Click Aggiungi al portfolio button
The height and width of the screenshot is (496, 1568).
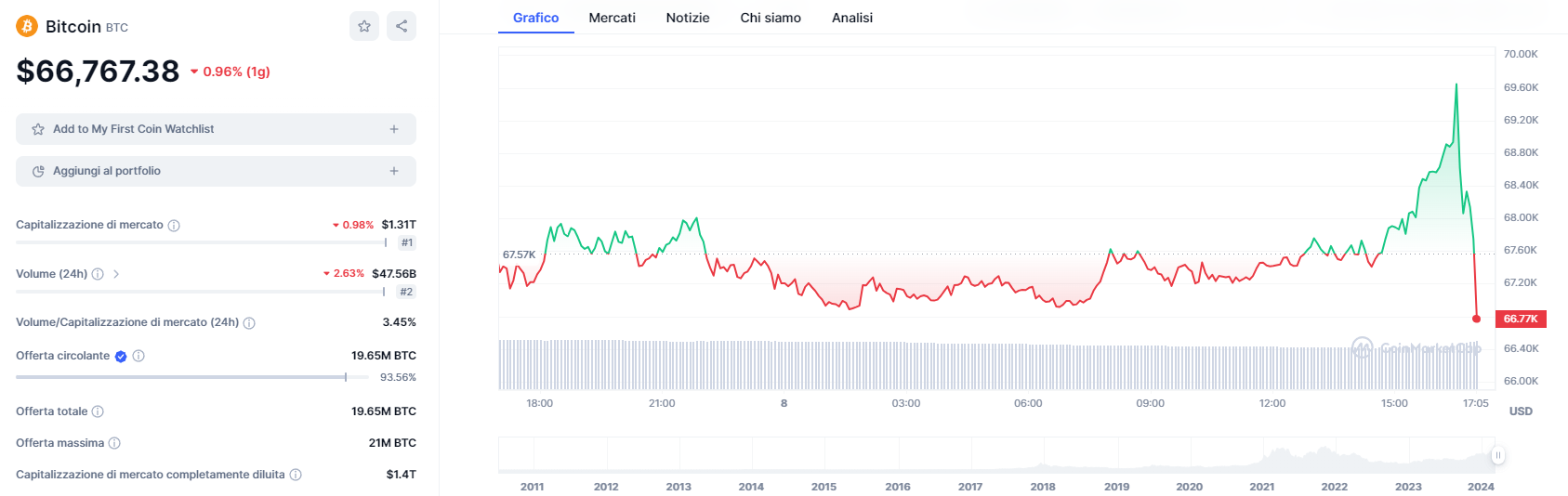(107, 171)
